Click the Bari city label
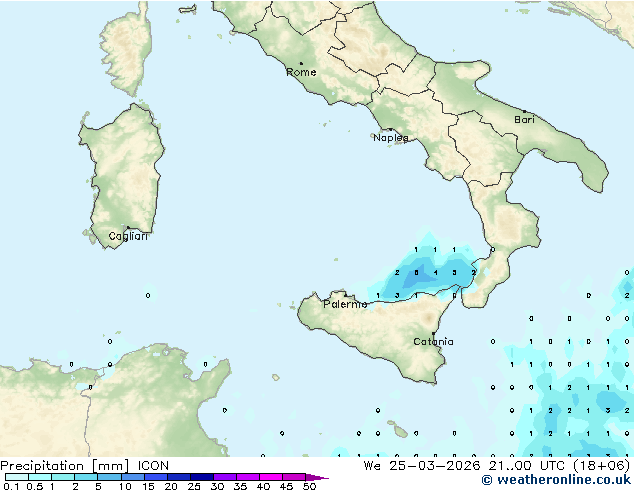This screenshot has height=490, width=634. click(x=524, y=119)
